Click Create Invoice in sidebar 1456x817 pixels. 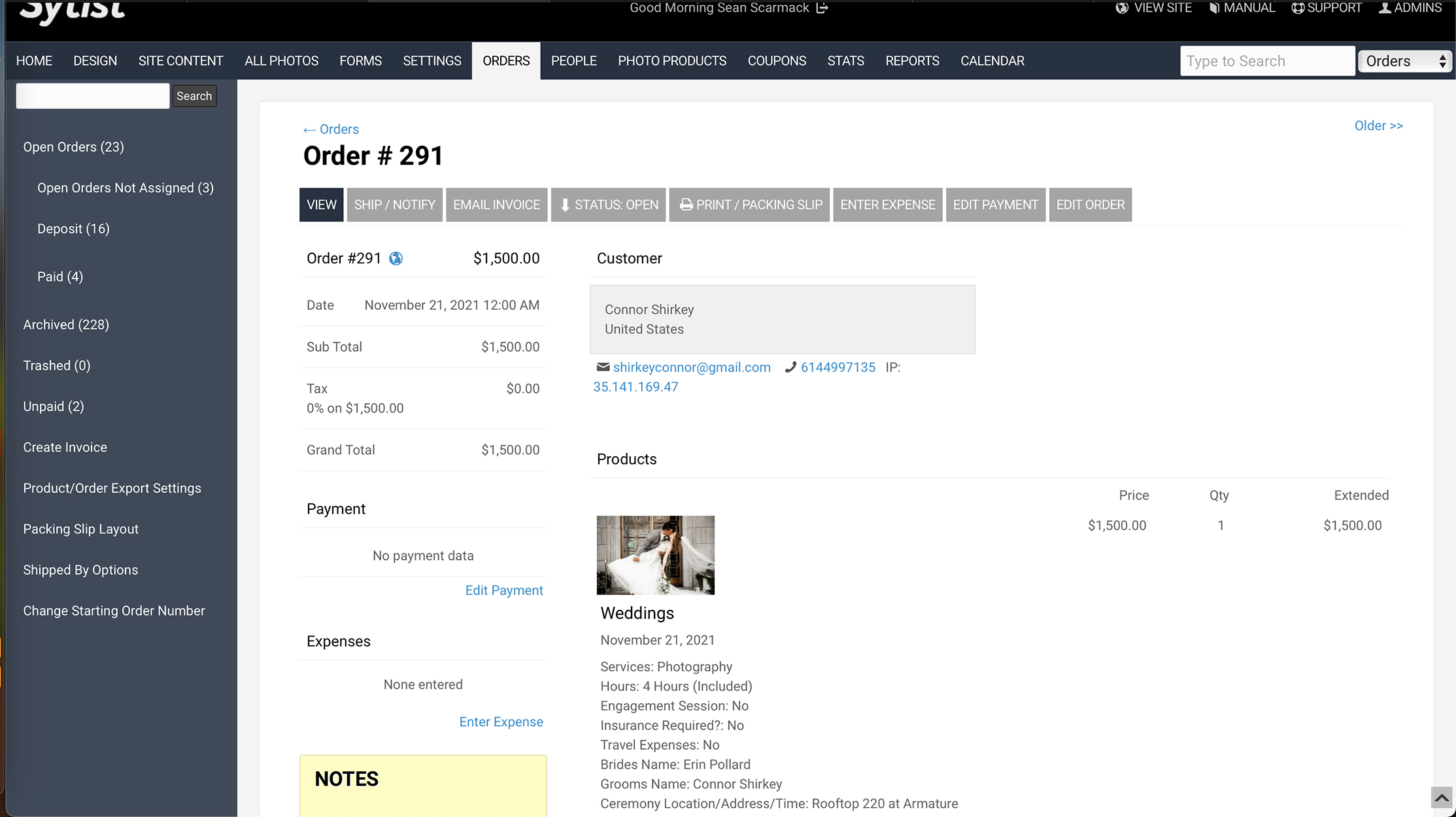(x=65, y=448)
